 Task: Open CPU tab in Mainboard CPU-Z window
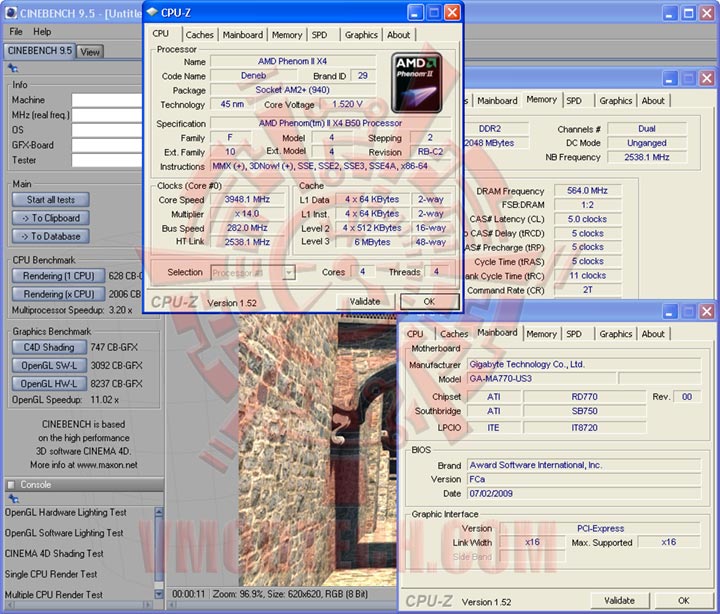(415, 334)
